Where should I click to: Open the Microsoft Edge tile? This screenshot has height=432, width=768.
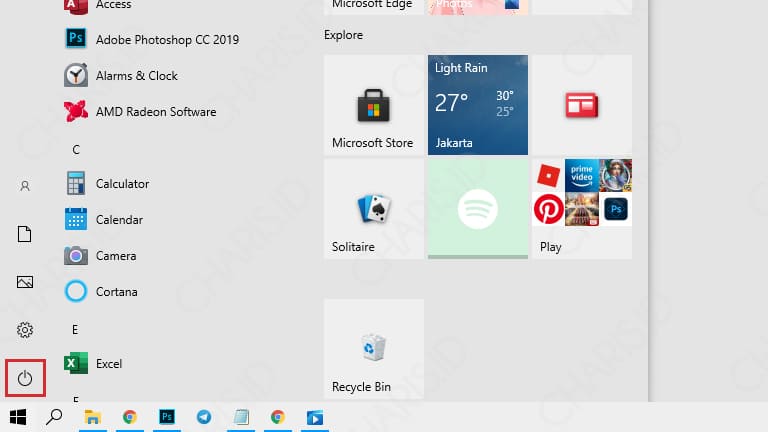pos(374,7)
